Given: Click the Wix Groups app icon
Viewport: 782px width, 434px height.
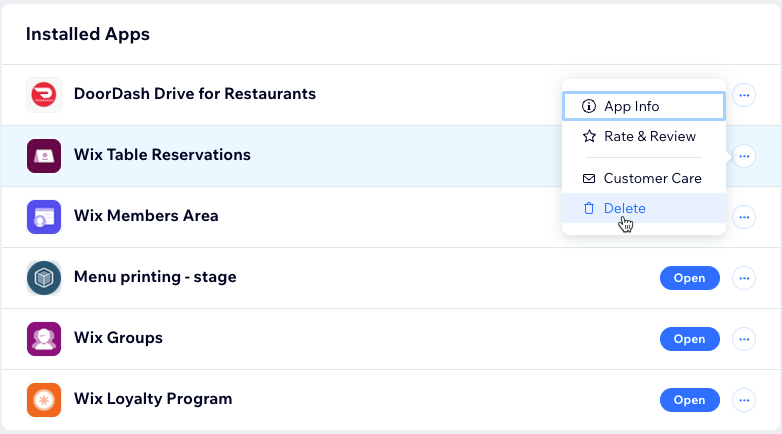Looking at the screenshot, I should (x=44, y=339).
